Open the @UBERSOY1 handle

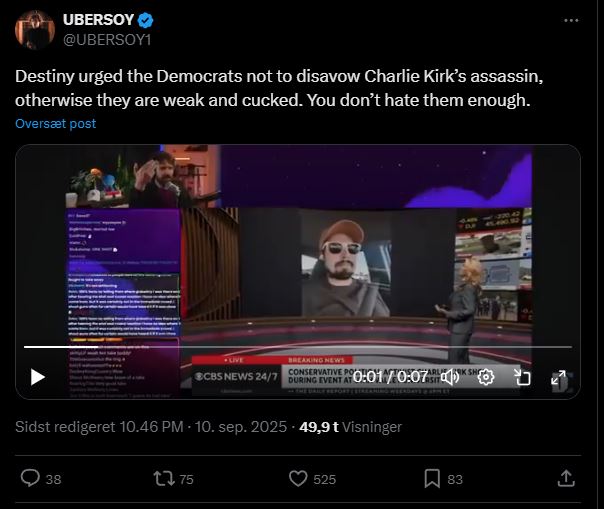[107, 40]
